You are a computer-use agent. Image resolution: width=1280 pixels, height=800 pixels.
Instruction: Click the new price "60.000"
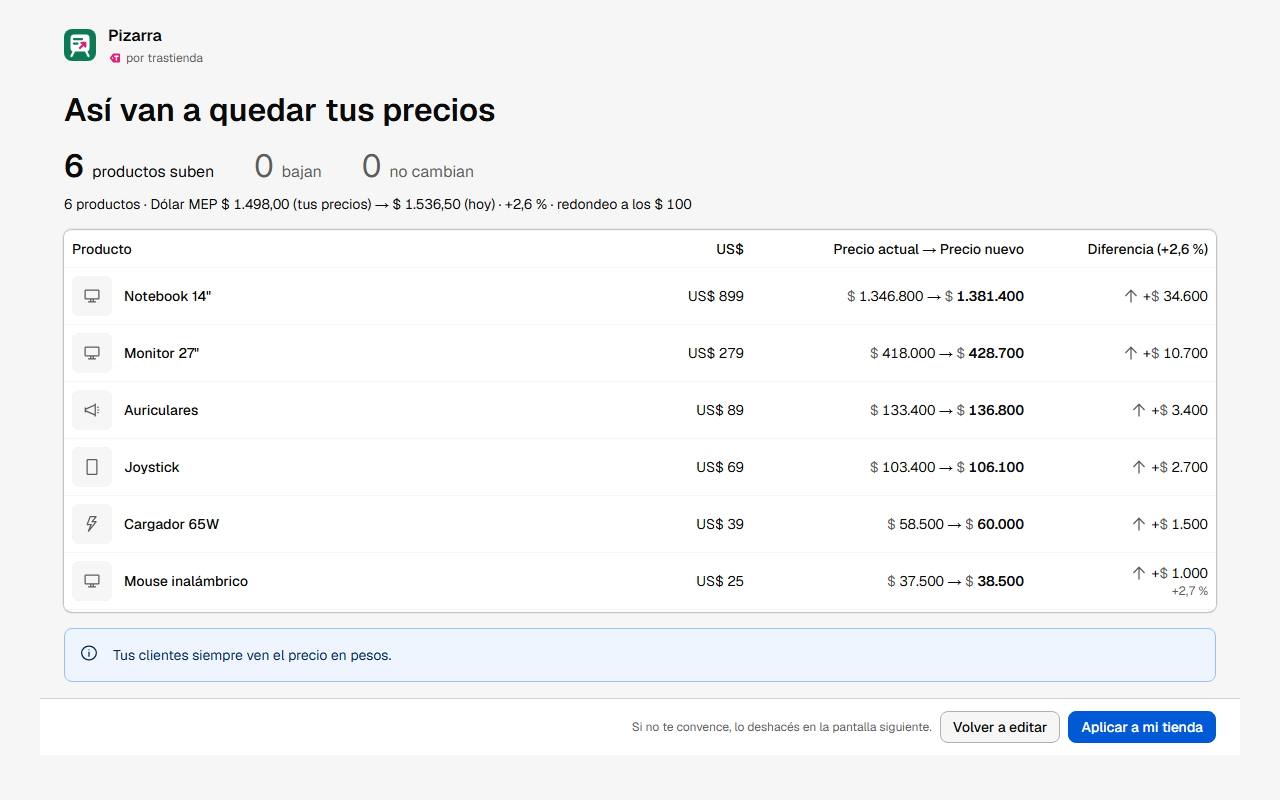coord(1001,524)
